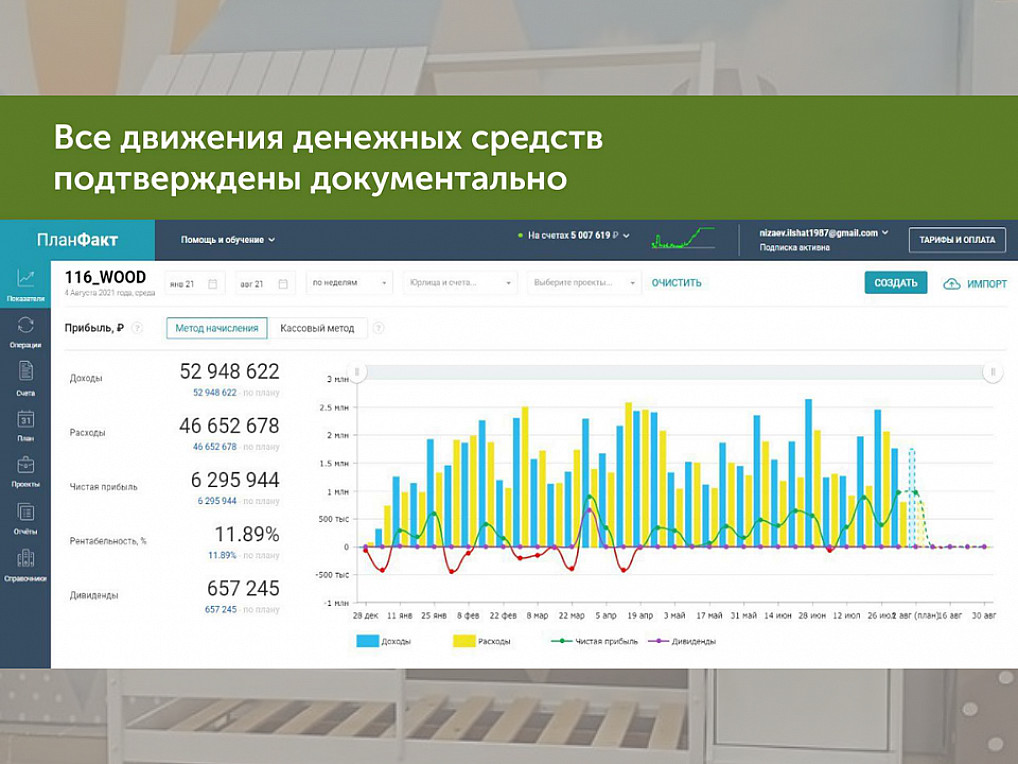Open the Отчёты sidebar section
1018x764 pixels.
coord(25,518)
